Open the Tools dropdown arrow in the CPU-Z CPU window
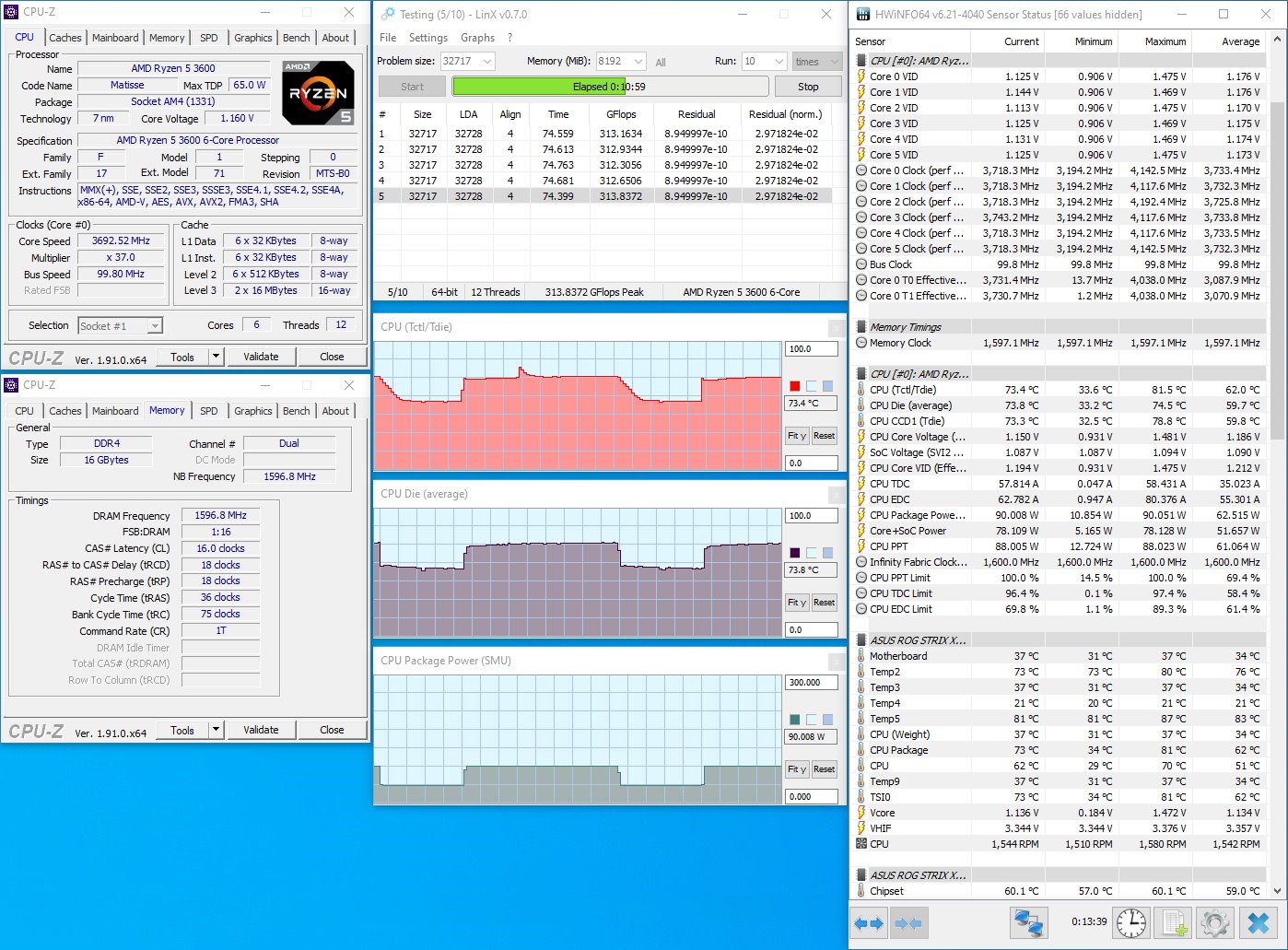Image resolution: width=1288 pixels, height=950 pixels. (216, 357)
